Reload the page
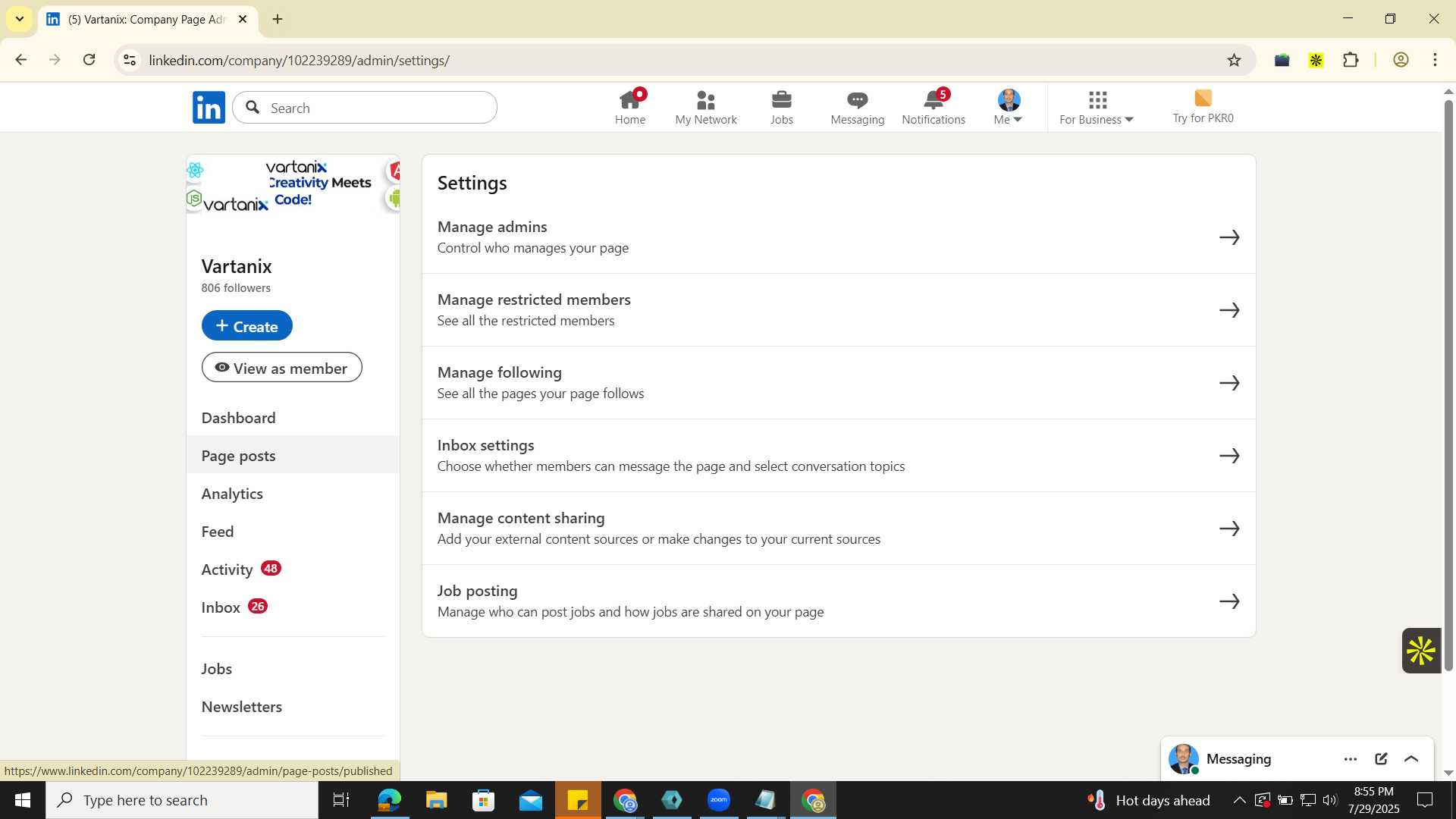The height and width of the screenshot is (819, 1456). (89, 60)
